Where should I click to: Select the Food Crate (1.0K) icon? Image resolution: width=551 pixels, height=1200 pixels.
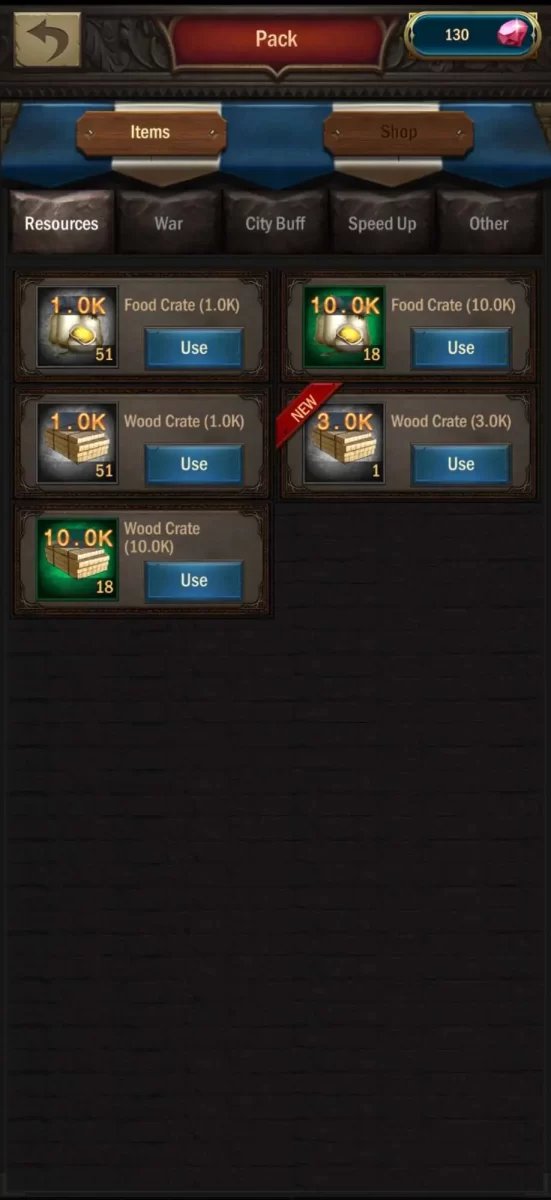tap(77, 327)
